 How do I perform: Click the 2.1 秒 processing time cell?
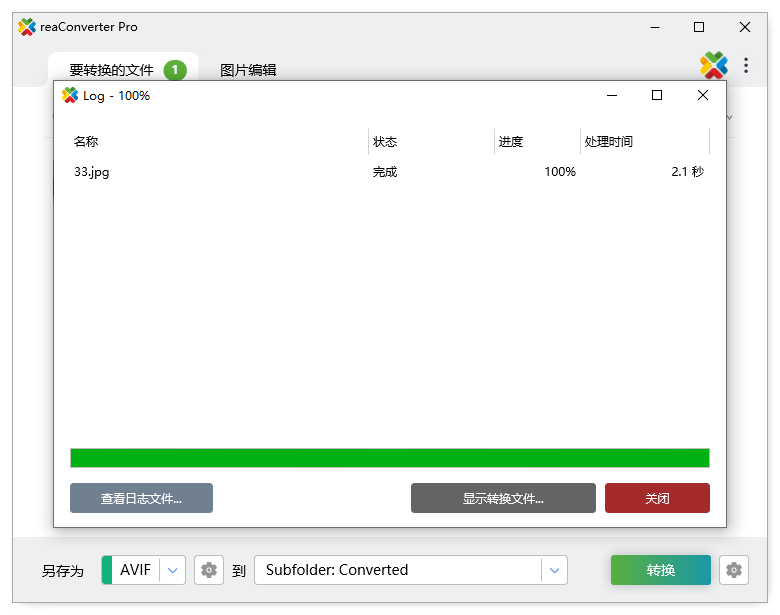tap(687, 172)
